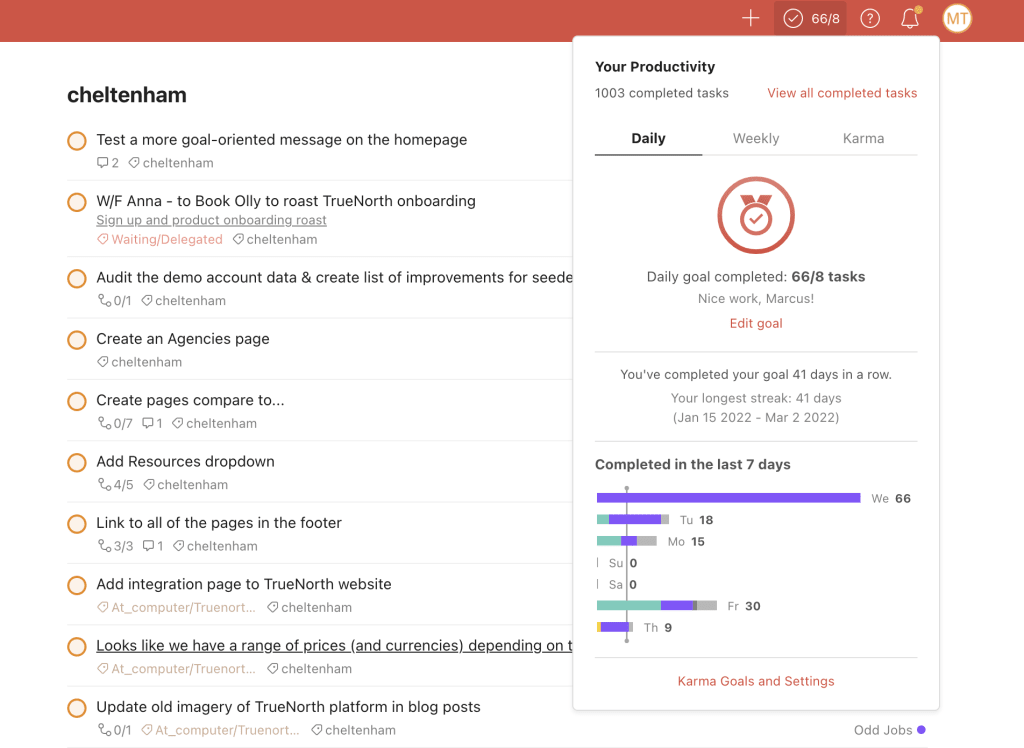1024x748 pixels.
Task: Click the daily goal medal icon
Action: pyautogui.click(x=756, y=215)
